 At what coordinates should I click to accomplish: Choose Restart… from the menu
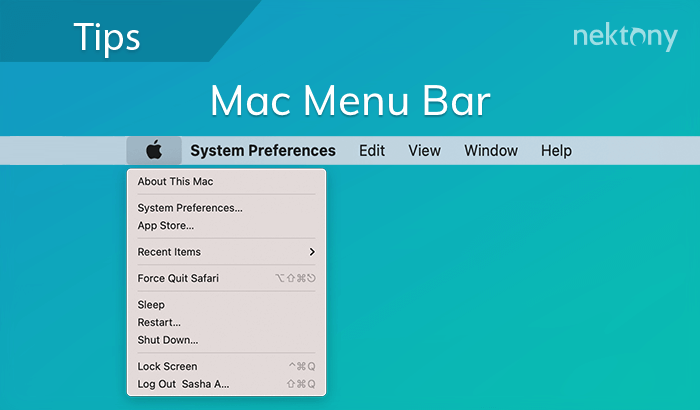pos(159,322)
